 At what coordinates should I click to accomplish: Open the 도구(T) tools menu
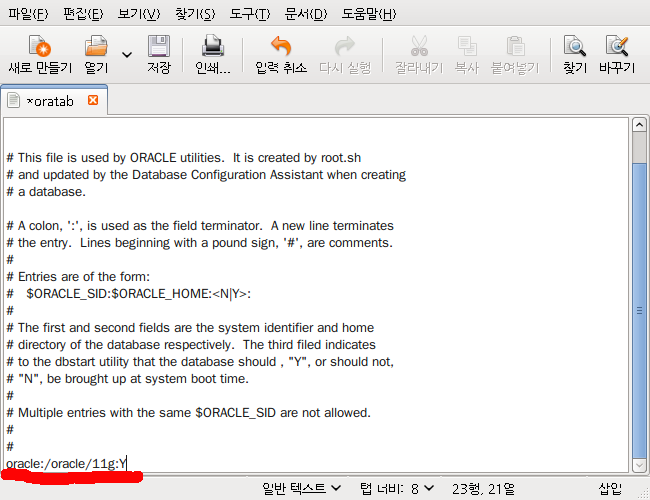pos(250,14)
